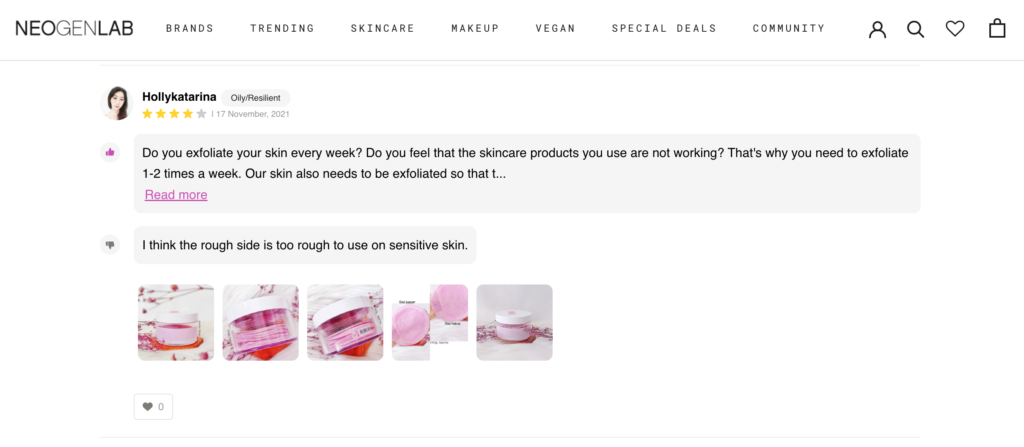This screenshot has width=1024, height=447.
Task: Like the review with heart button
Action: click(x=153, y=407)
